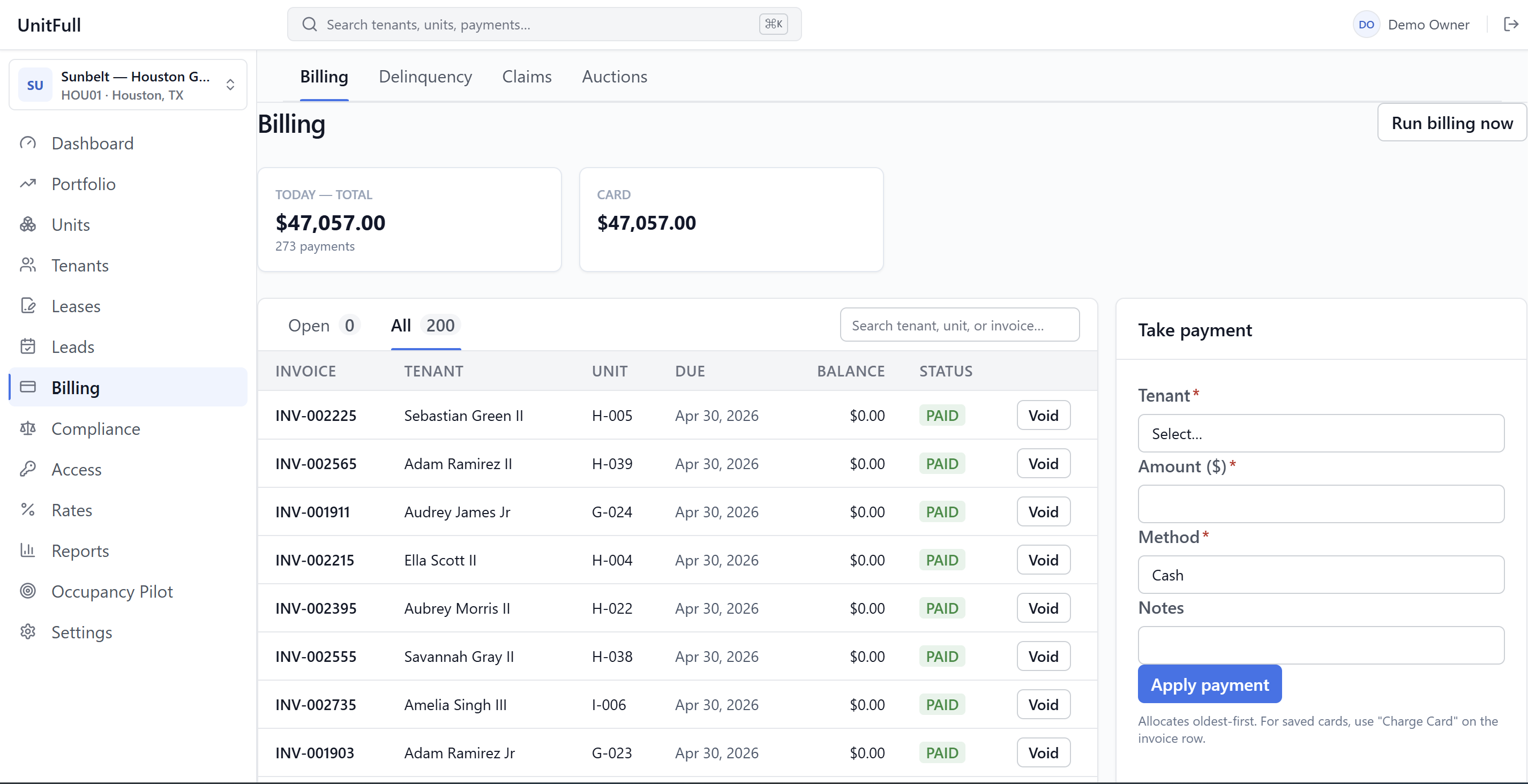Viewport: 1528px width, 784px height.
Task: Click tenant name Audrey James Jr
Action: tap(456, 512)
